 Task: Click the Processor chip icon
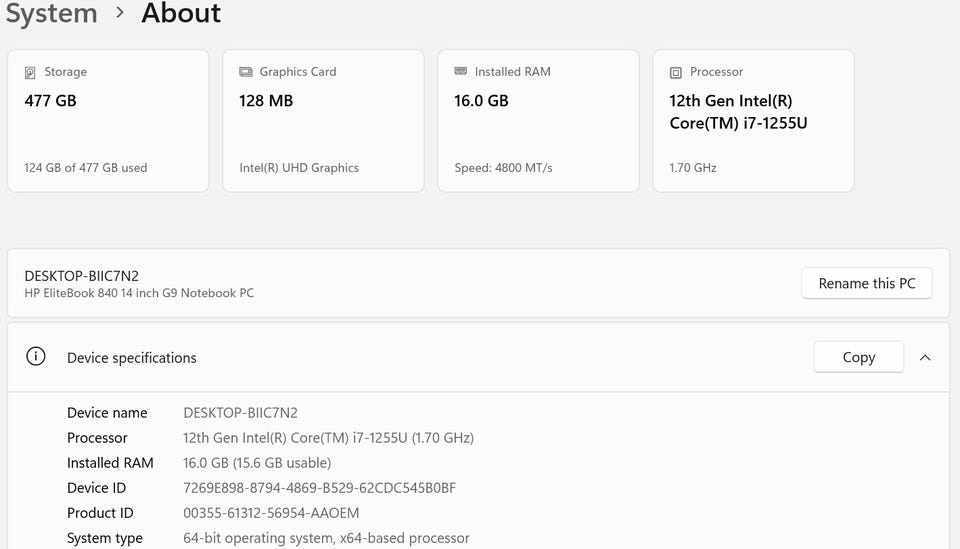tap(676, 72)
